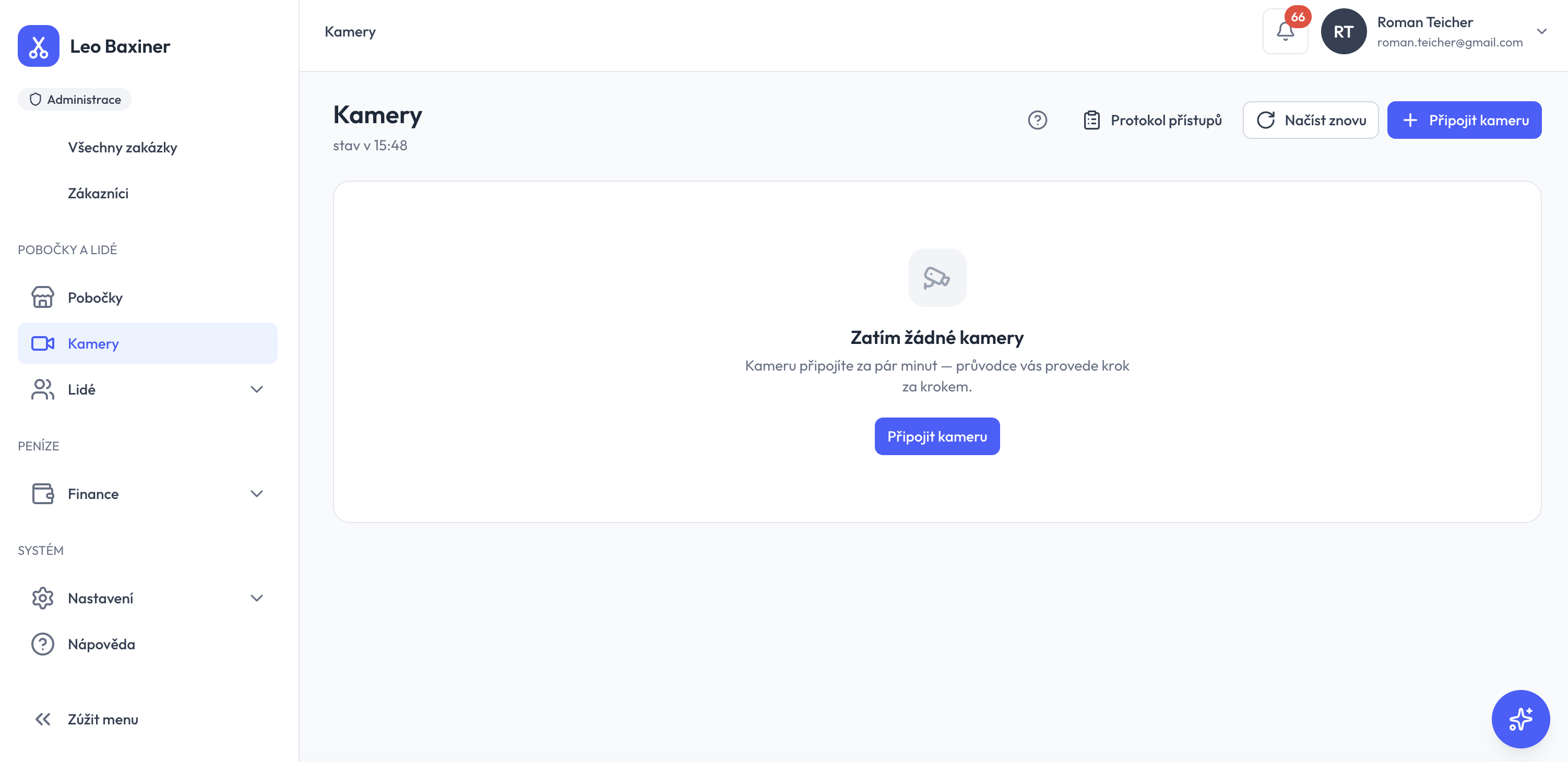
Task: Click the AI assistant sparkle button
Action: [1520, 719]
